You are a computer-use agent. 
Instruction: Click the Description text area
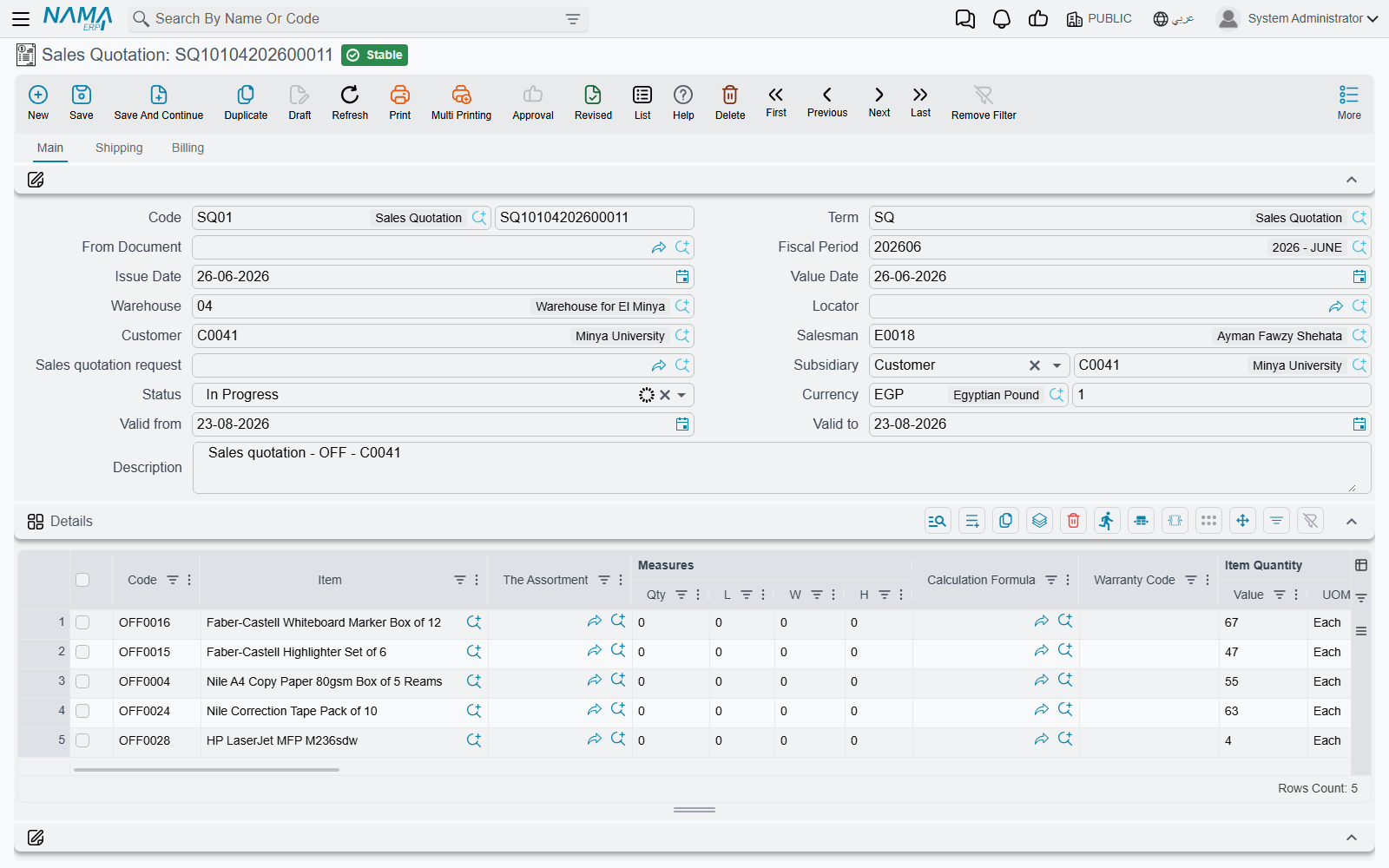(781, 468)
